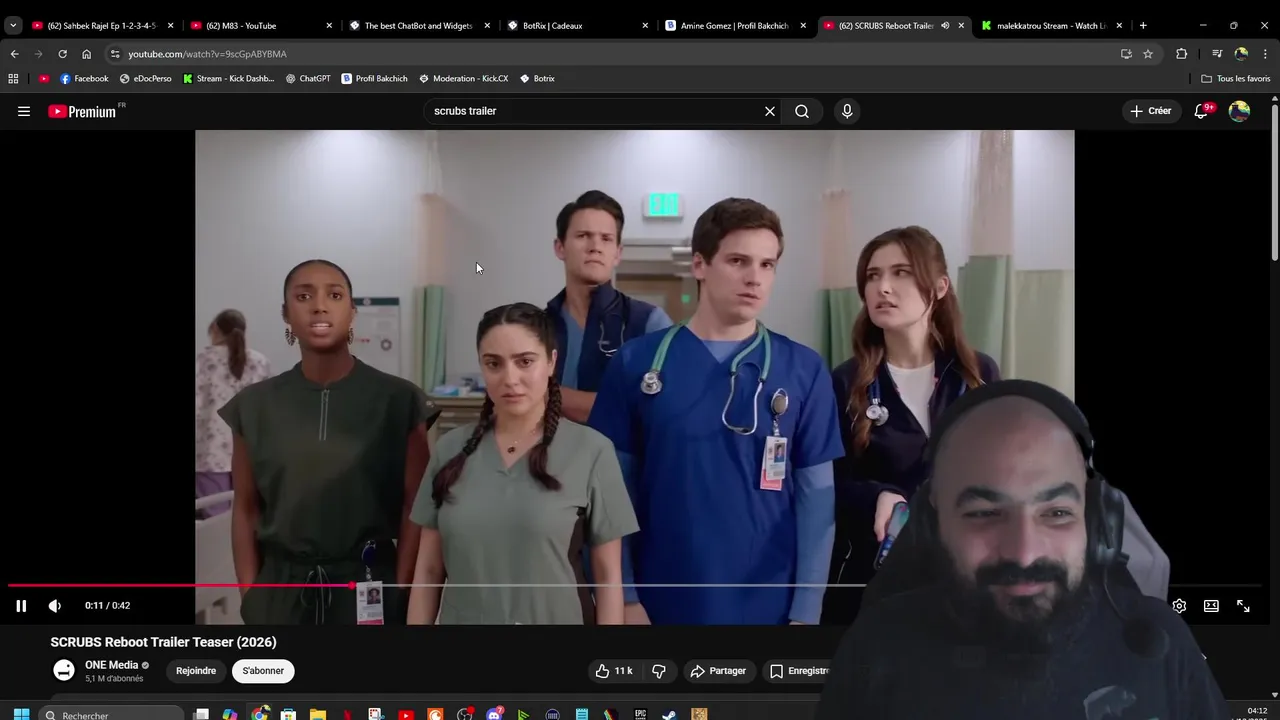Open Moderation - Kick.CX bookmark
The image size is (1280, 720).
click(463, 78)
